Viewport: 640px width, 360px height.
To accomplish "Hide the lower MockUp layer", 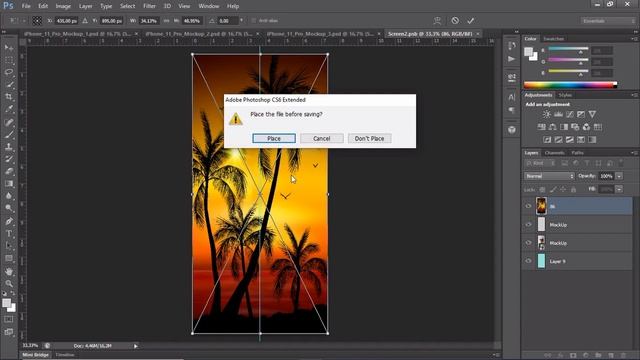I will pos(529,243).
